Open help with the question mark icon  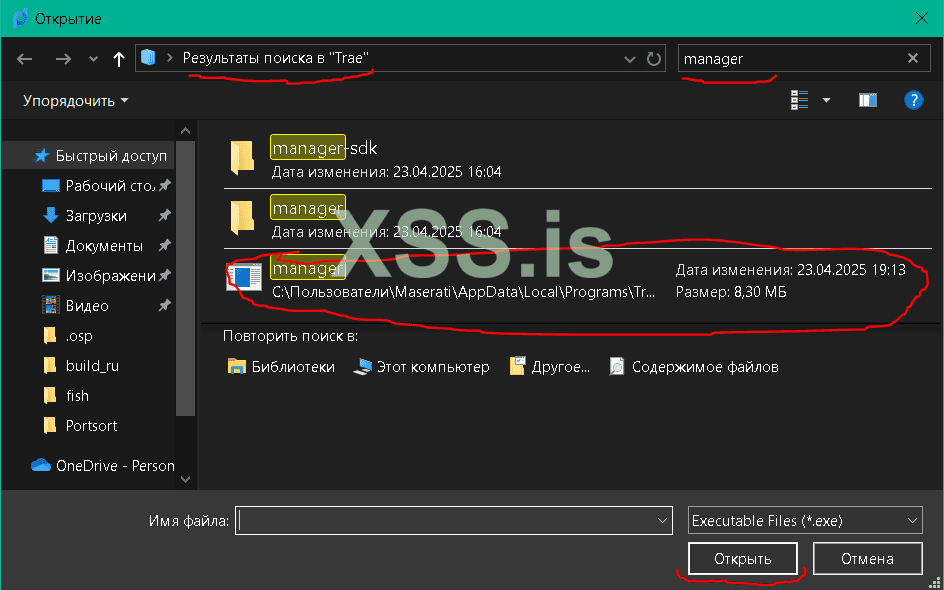point(913,100)
